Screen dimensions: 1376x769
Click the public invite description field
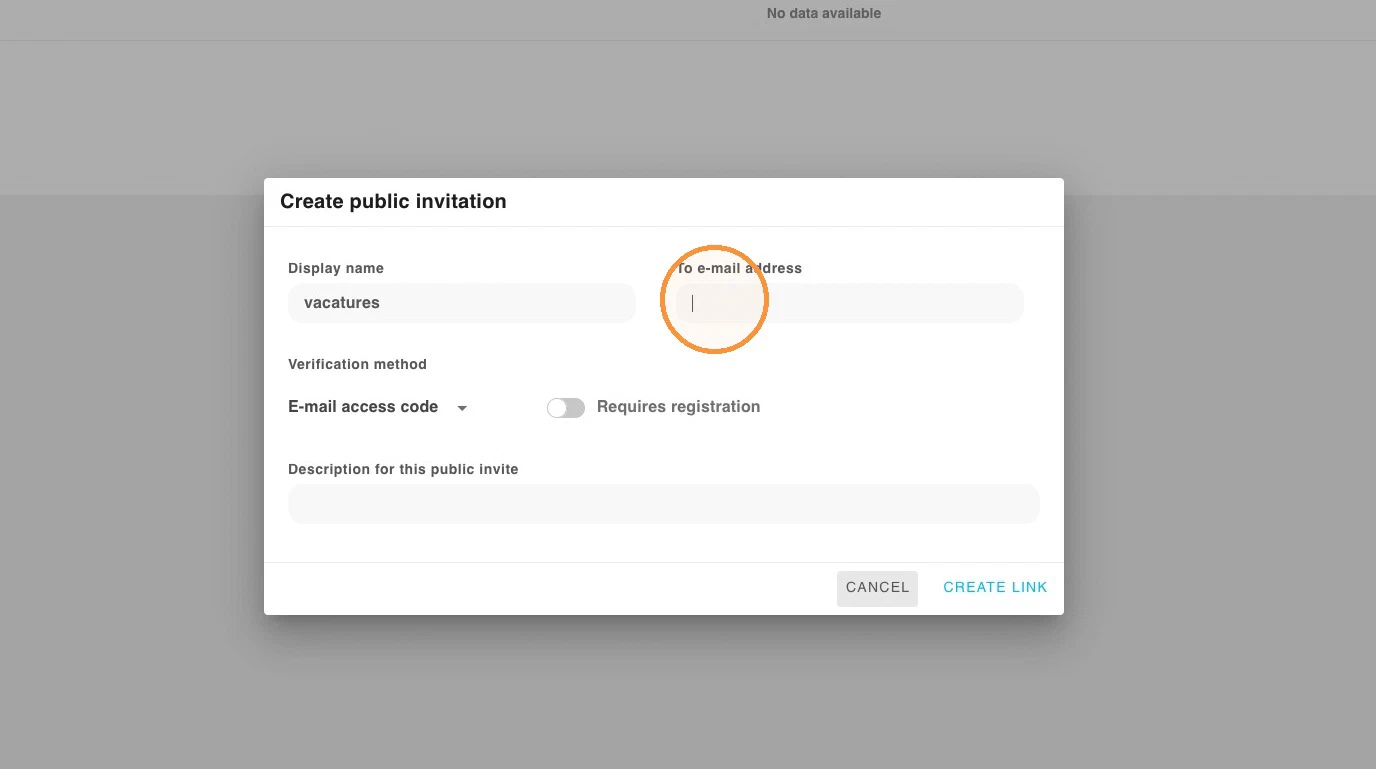pyautogui.click(x=664, y=504)
